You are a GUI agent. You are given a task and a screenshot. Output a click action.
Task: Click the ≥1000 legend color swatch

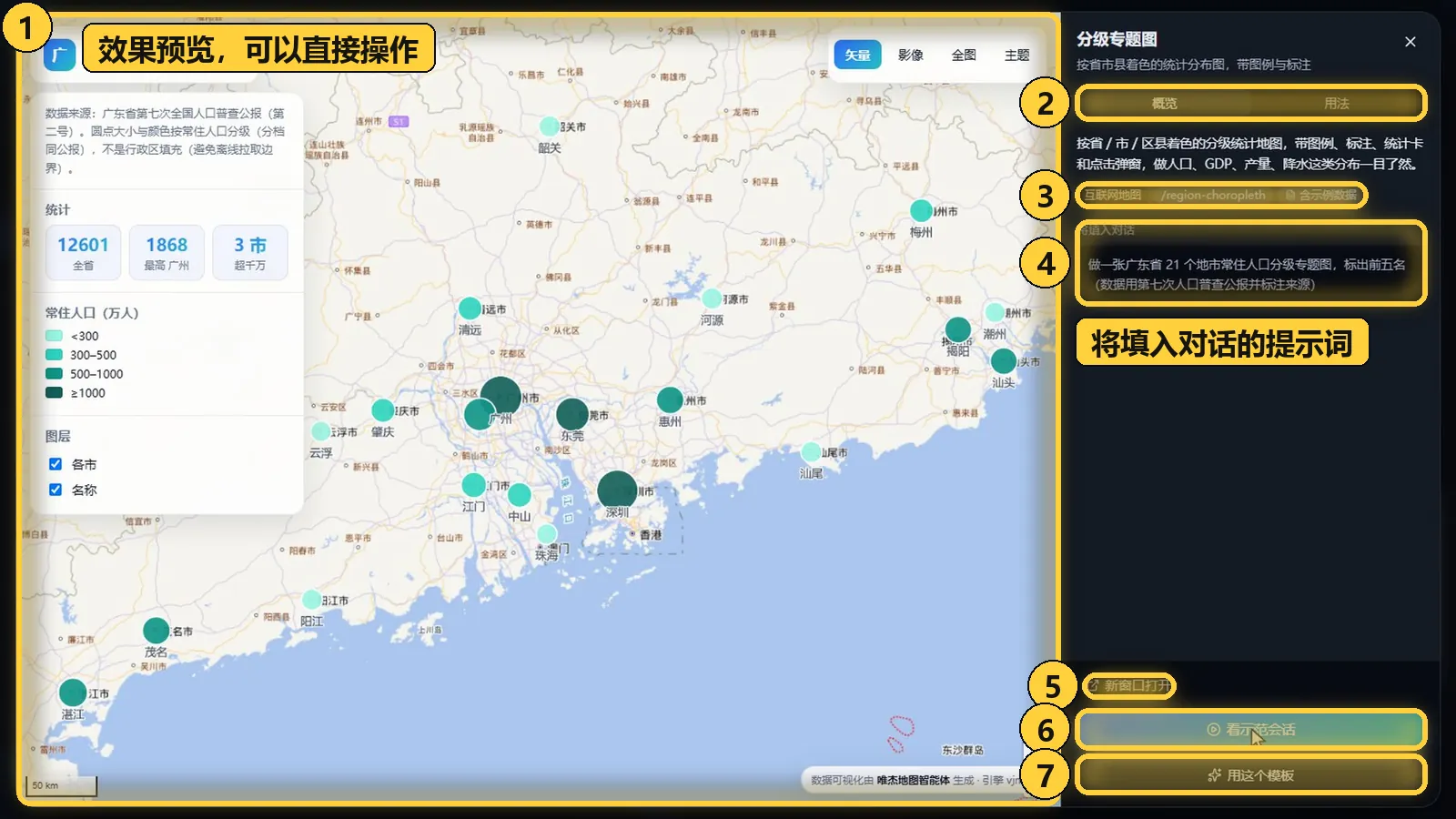[x=54, y=392]
